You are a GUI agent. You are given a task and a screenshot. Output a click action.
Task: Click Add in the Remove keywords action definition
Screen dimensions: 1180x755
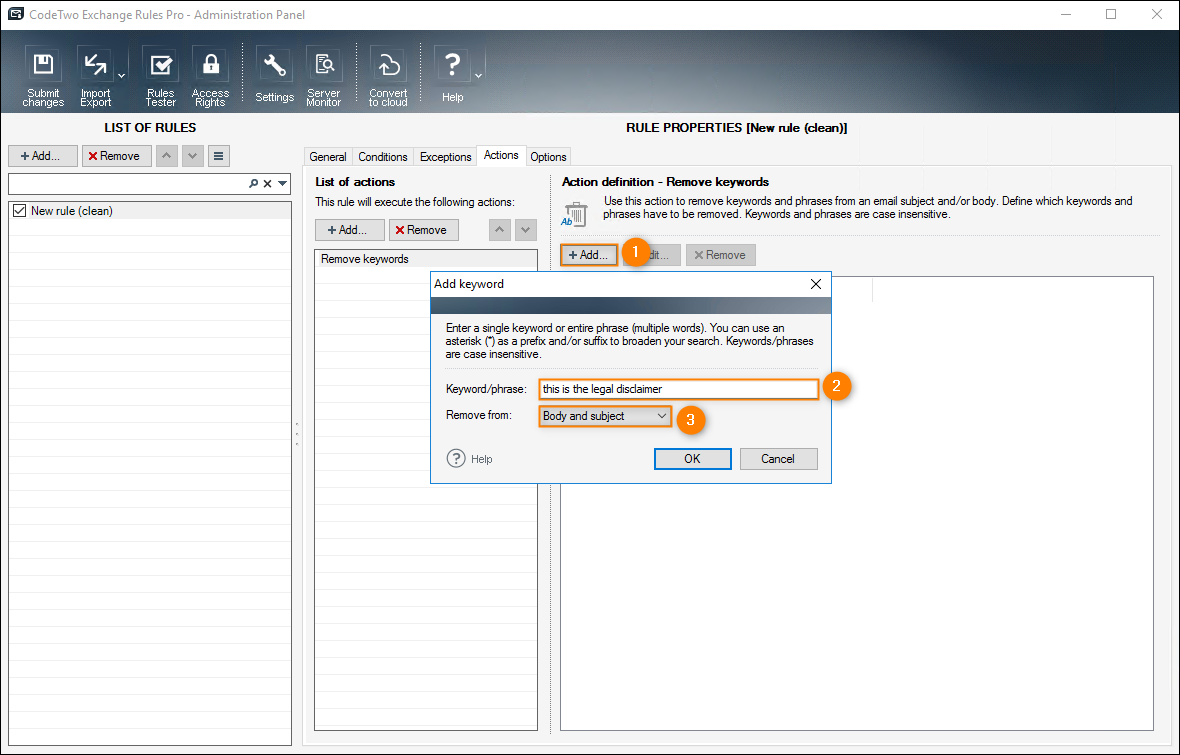589,254
